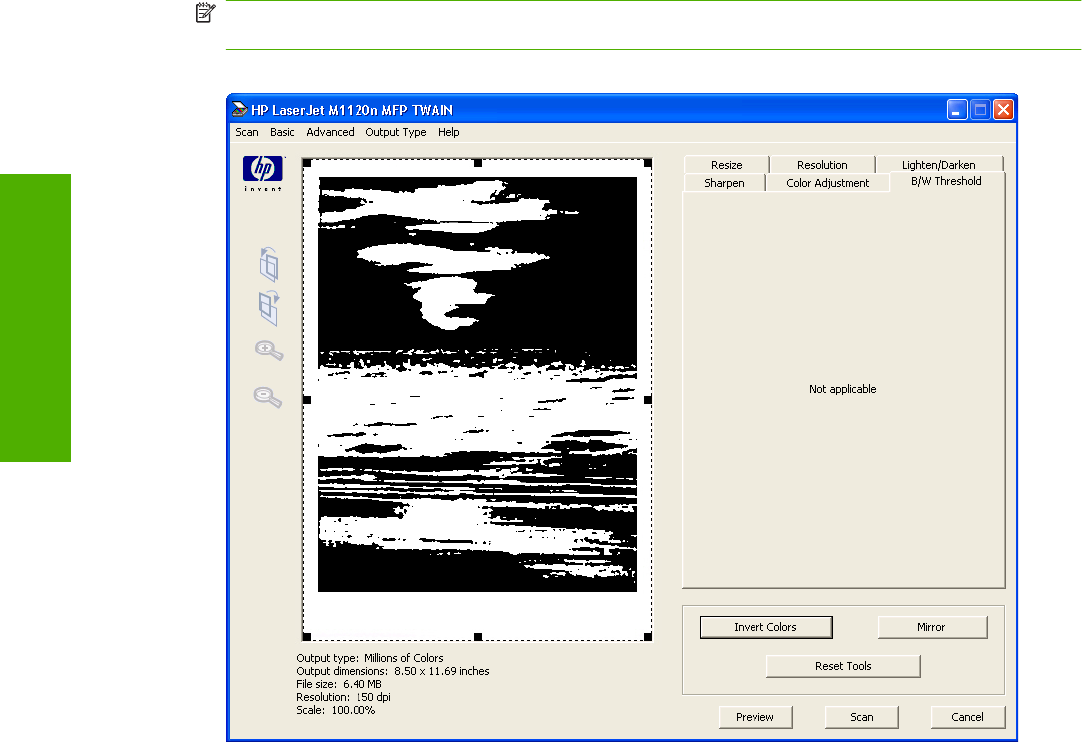Open the Basic menu
The image size is (1082, 742).
282,132
